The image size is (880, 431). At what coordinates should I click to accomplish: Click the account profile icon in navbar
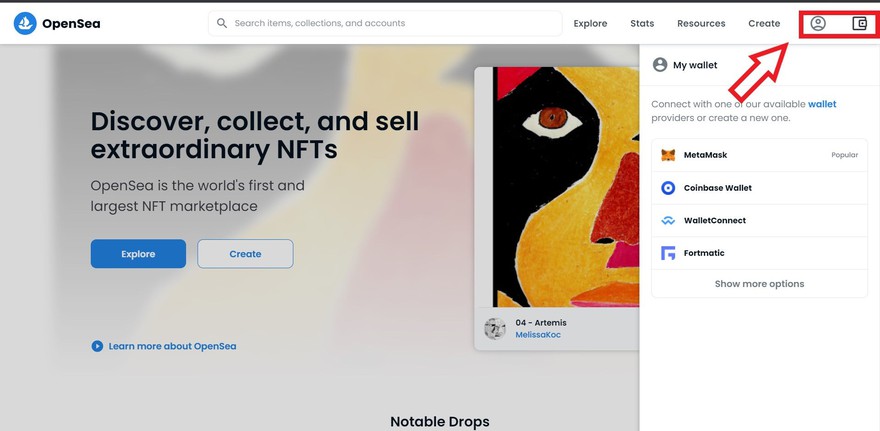818,23
